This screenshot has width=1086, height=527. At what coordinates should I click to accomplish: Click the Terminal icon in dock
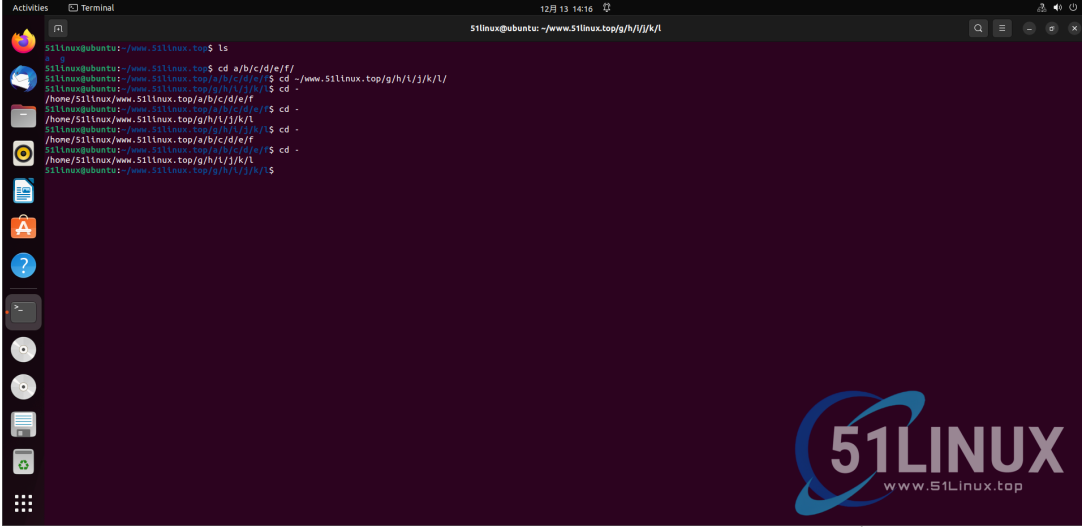click(24, 312)
